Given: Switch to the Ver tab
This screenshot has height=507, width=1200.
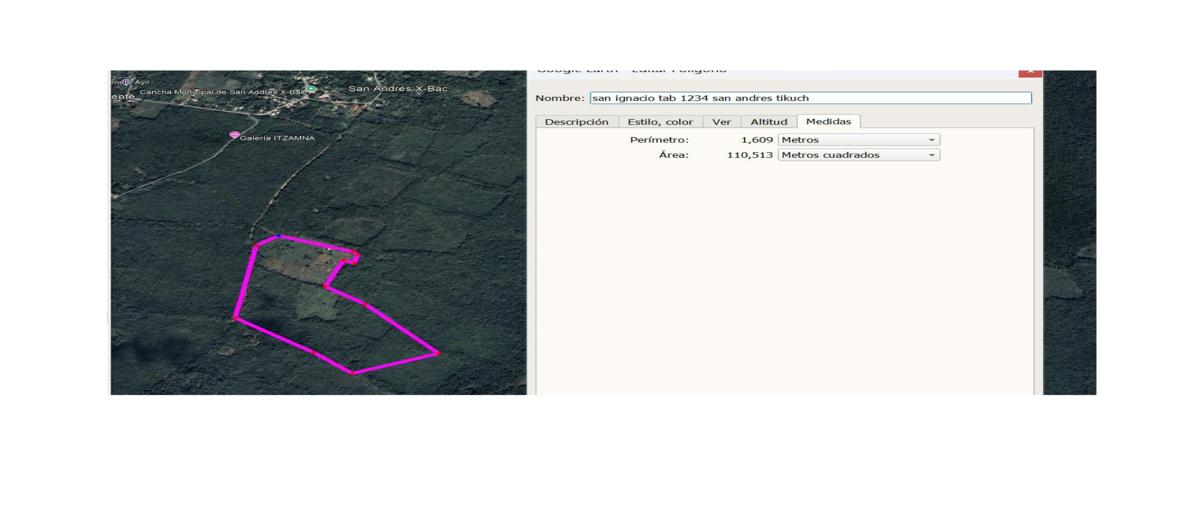Looking at the screenshot, I should [x=720, y=122].
